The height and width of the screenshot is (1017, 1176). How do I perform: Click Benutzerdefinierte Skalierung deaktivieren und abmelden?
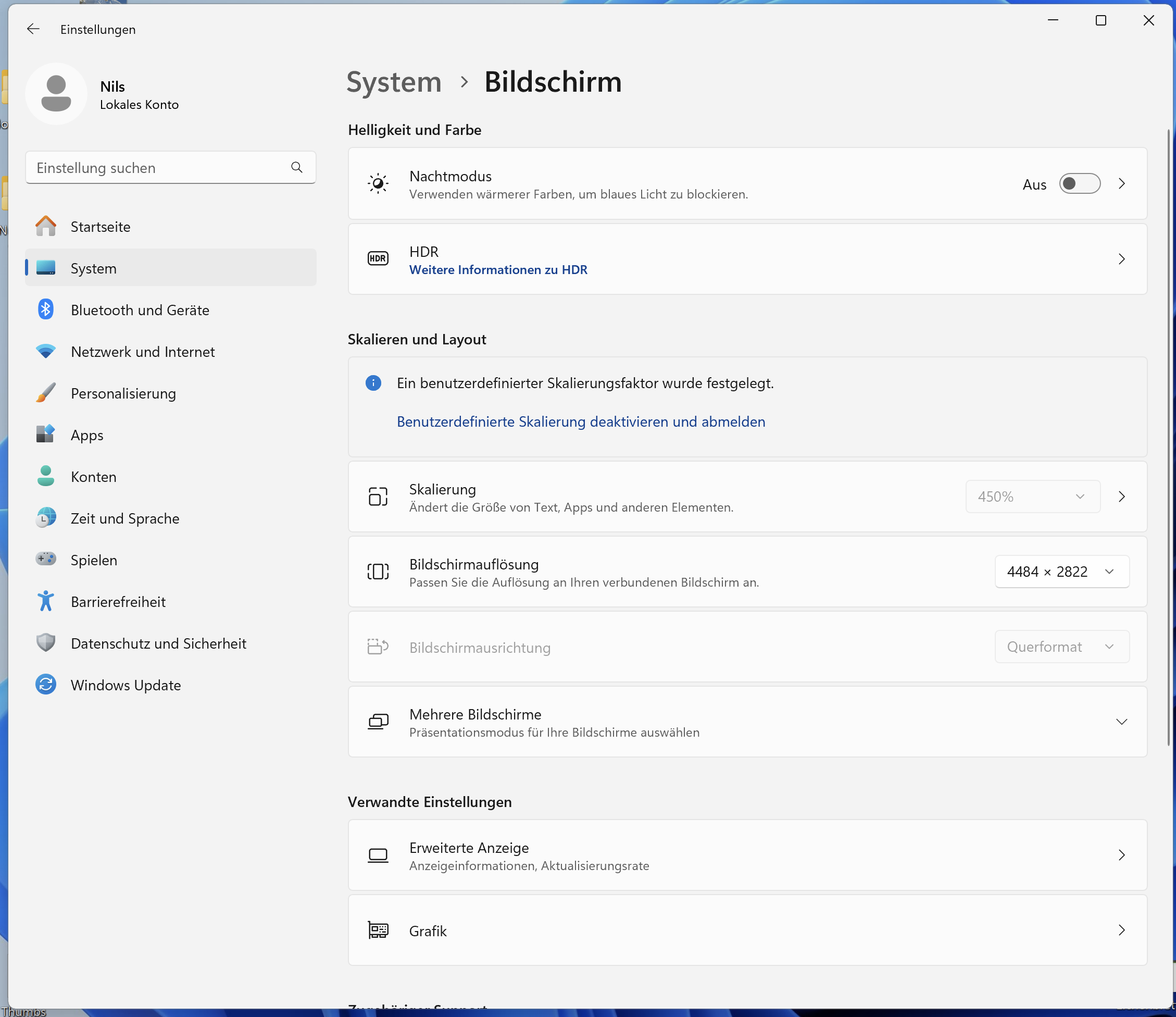coord(581,421)
